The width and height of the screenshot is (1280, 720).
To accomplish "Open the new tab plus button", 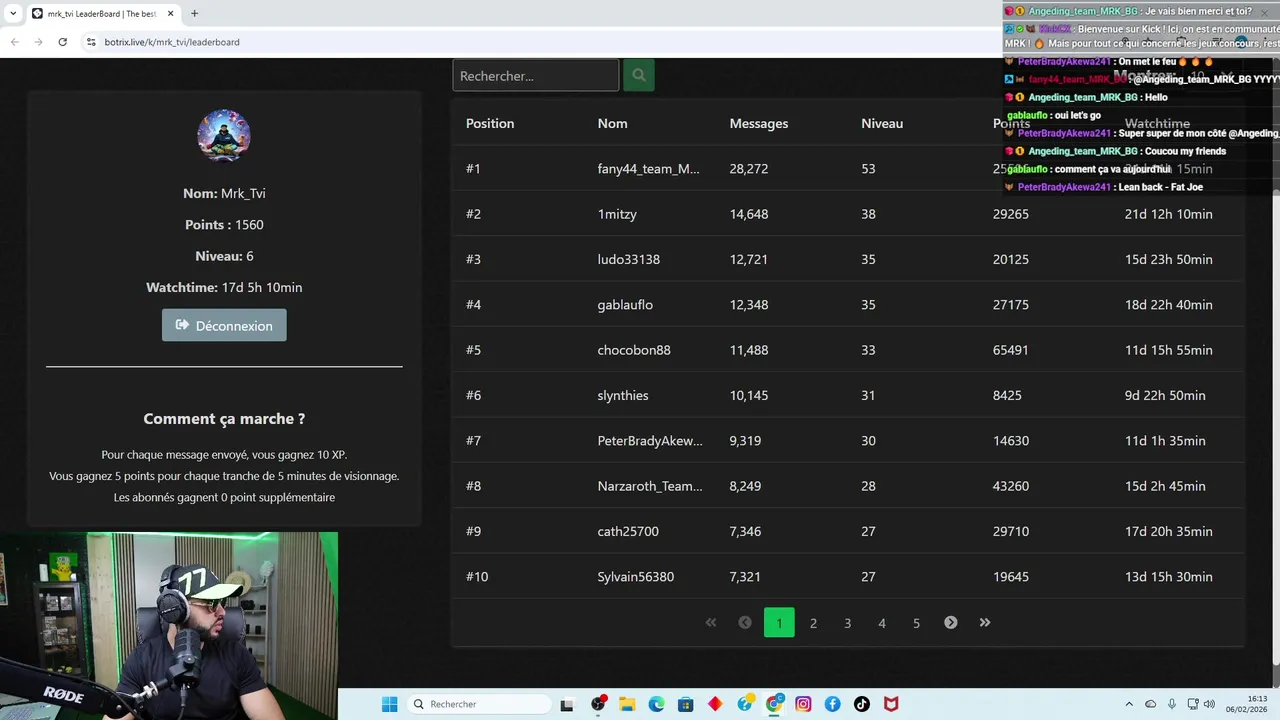I will pyautogui.click(x=194, y=14).
